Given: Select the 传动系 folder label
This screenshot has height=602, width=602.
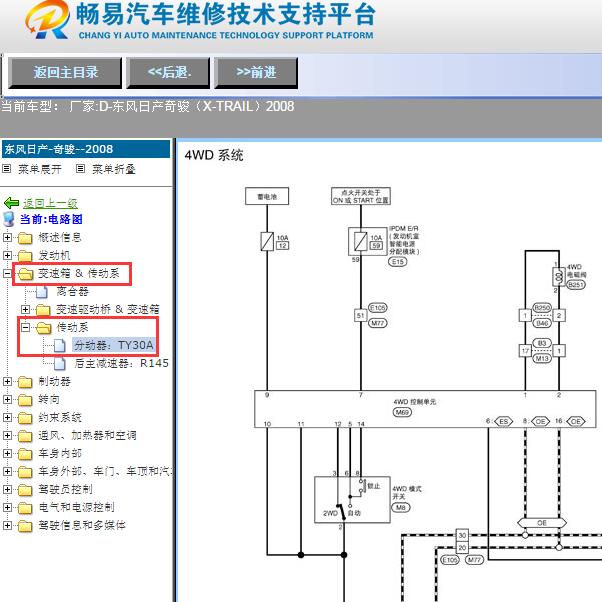Looking at the screenshot, I should tap(72, 327).
